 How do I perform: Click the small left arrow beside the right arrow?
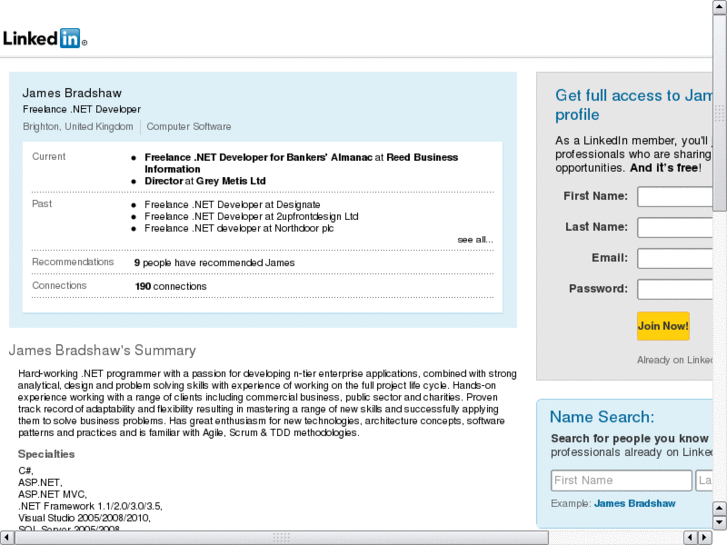(691, 538)
